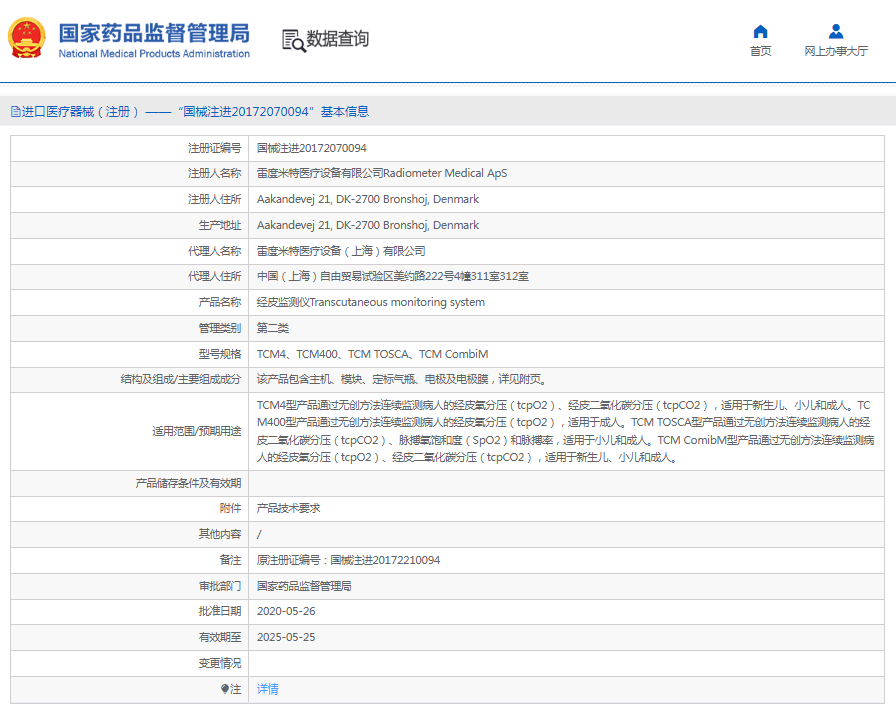Click the TCM4、TCM400 model specification cell
This screenshot has height=711, width=896.
372,354
